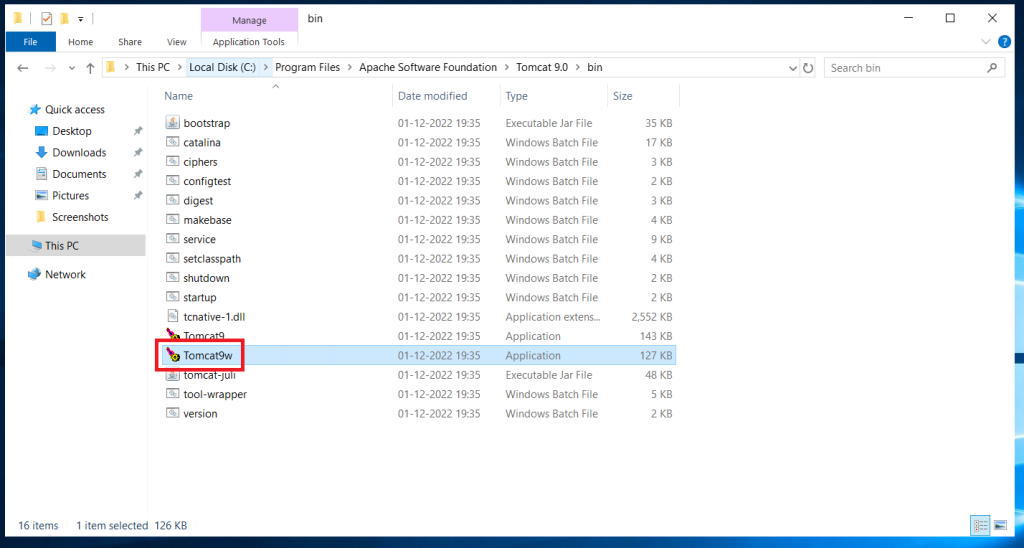Click the Tomcat9w application icon

[172, 355]
